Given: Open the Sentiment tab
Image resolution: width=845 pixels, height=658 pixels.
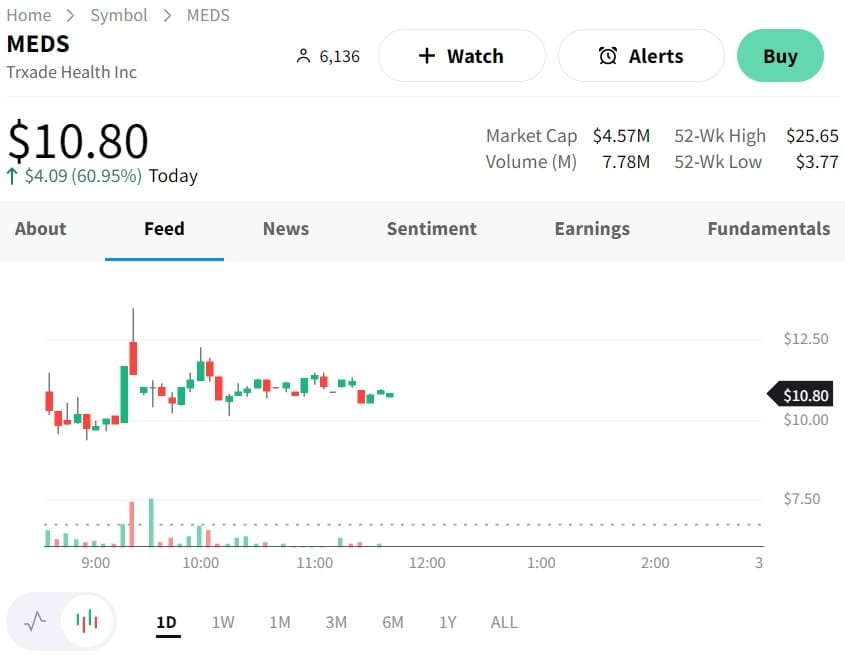Looking at the screenshot, I should click(431, 229).
